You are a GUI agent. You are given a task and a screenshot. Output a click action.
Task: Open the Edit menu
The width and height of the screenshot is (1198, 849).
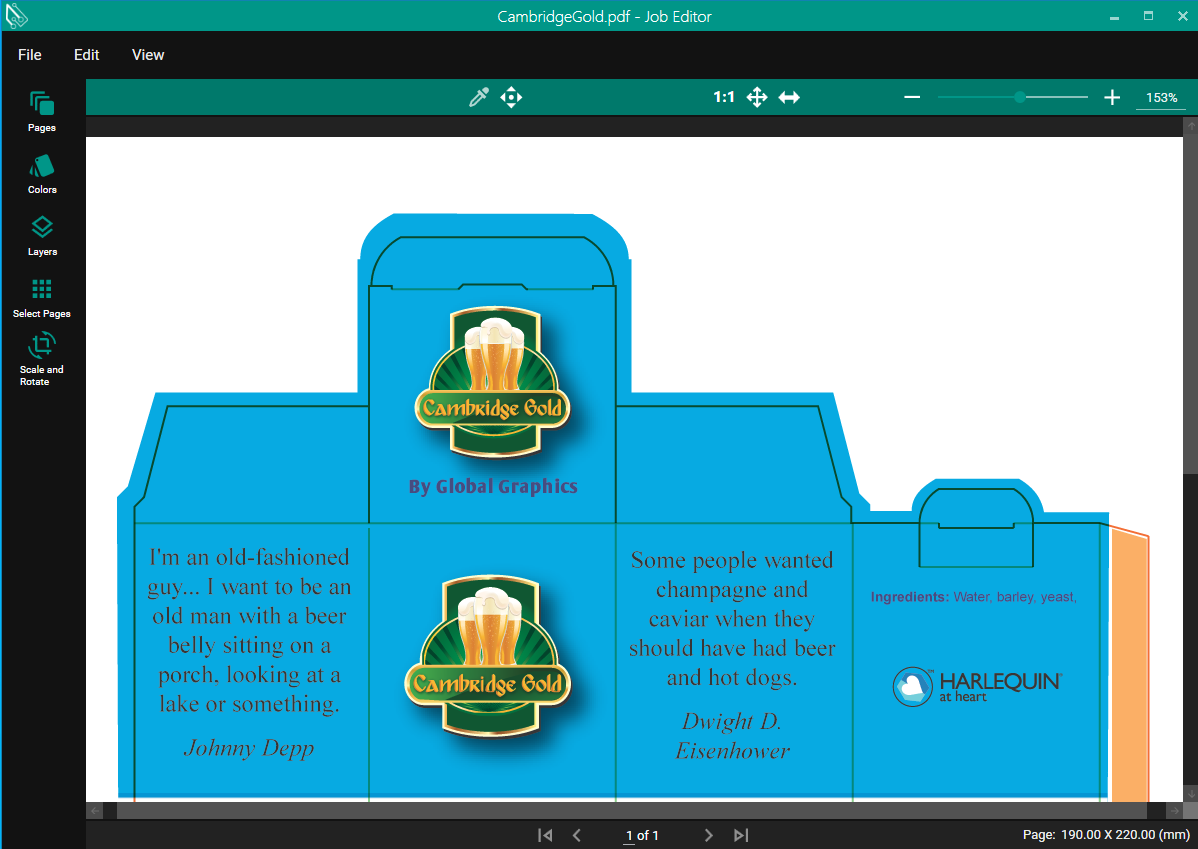point(87,55)
